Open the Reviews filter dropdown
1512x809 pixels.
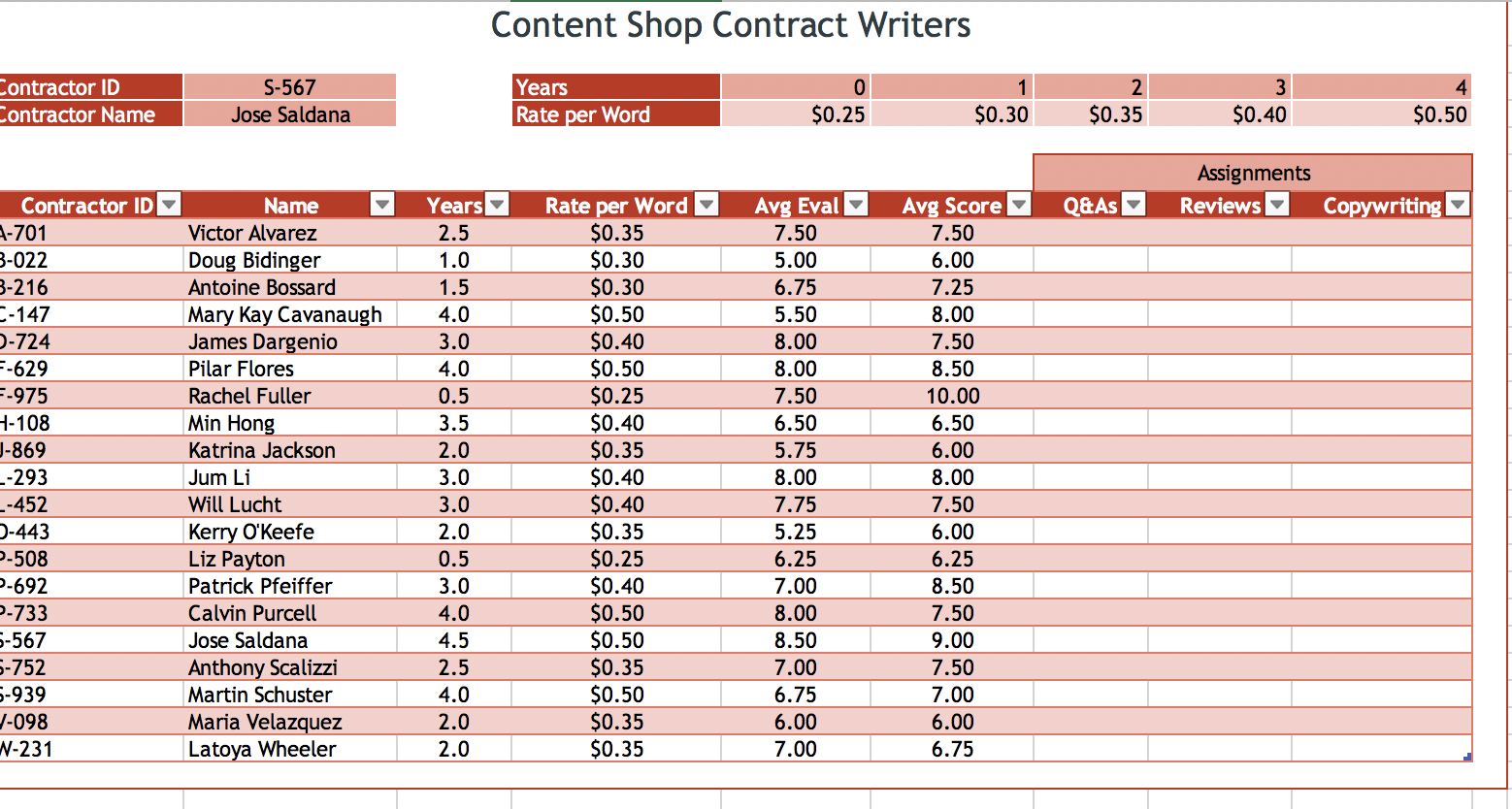[x=1277, y=205]
